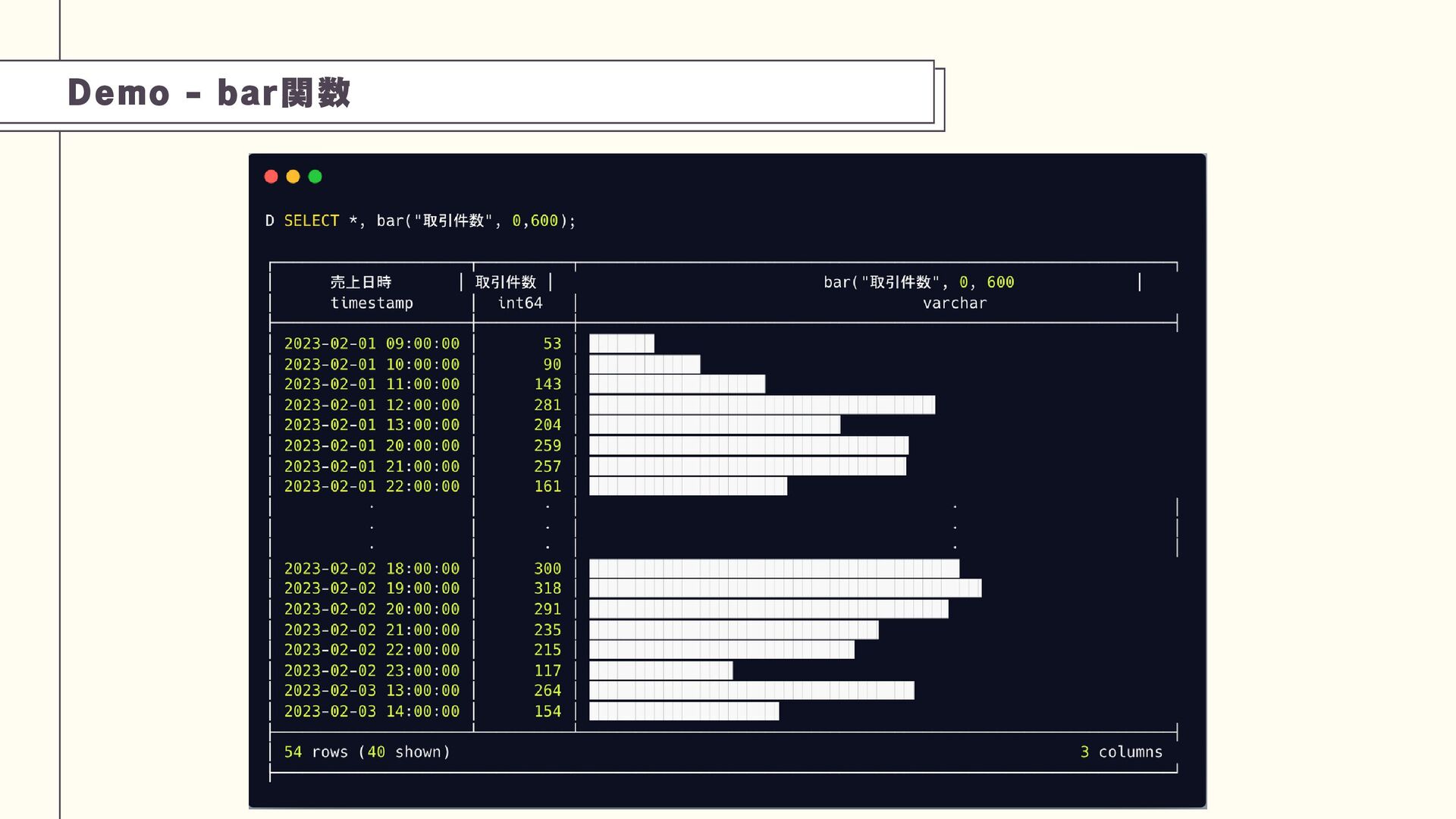Viewport: 1456px width, 819px height.
Task: Click the slide title Demo - bar関数
Action: pyautogui.click(x=209, y=93)
